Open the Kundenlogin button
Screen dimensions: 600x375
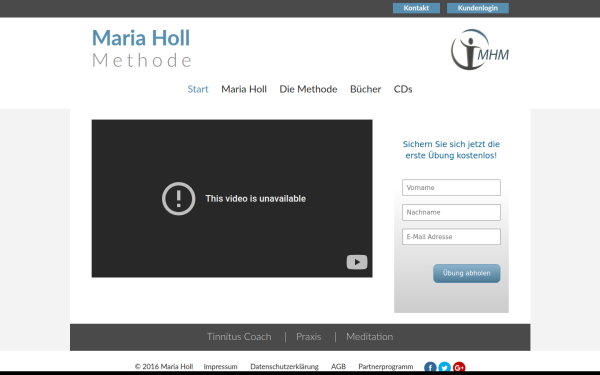coord(478,8)
